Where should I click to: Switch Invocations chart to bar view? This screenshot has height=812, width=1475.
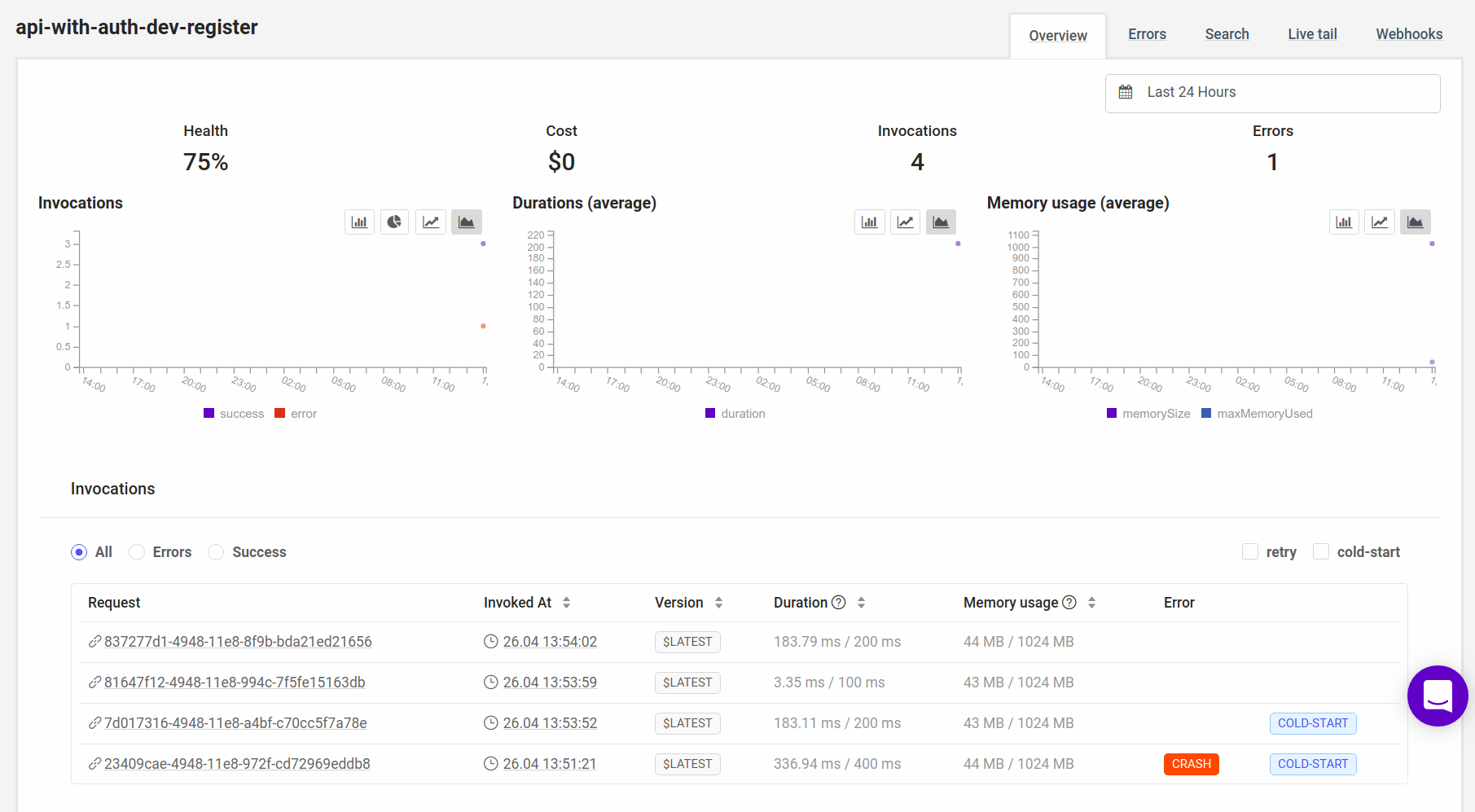coord(359,221)
